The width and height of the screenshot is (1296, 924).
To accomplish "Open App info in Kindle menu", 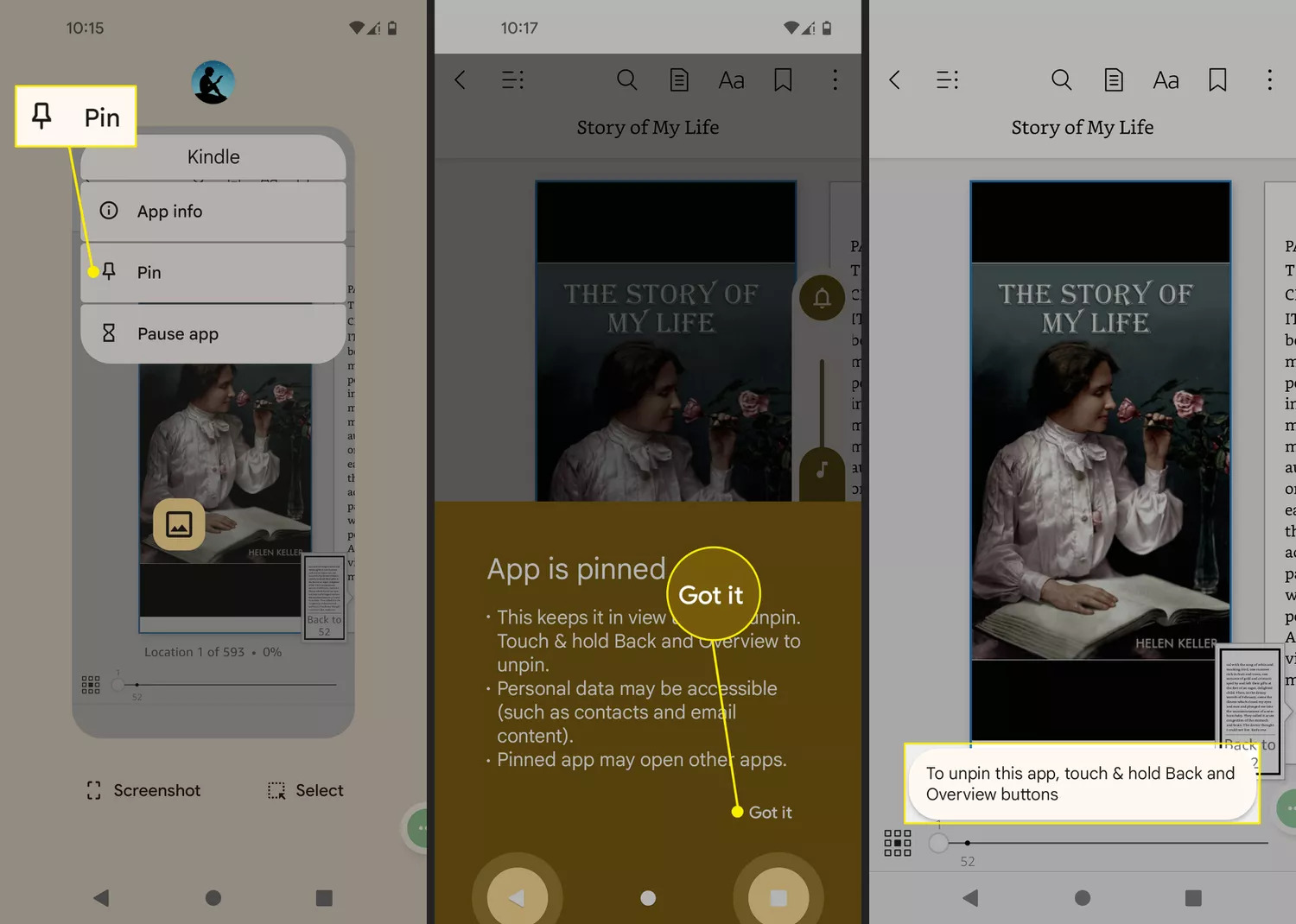I will coord(213,211).
